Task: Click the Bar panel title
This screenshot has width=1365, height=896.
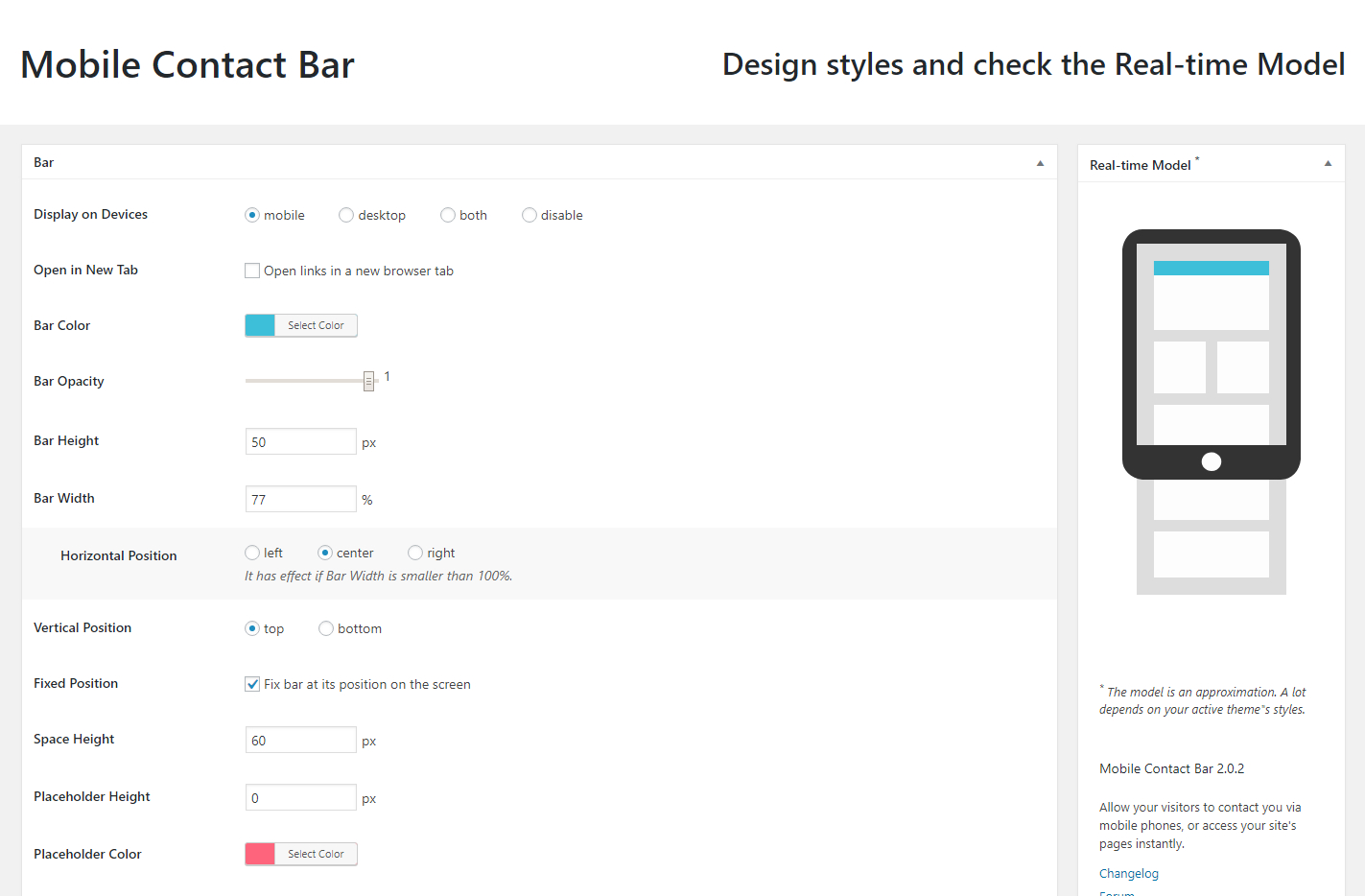Action: [x=44, y=162]
